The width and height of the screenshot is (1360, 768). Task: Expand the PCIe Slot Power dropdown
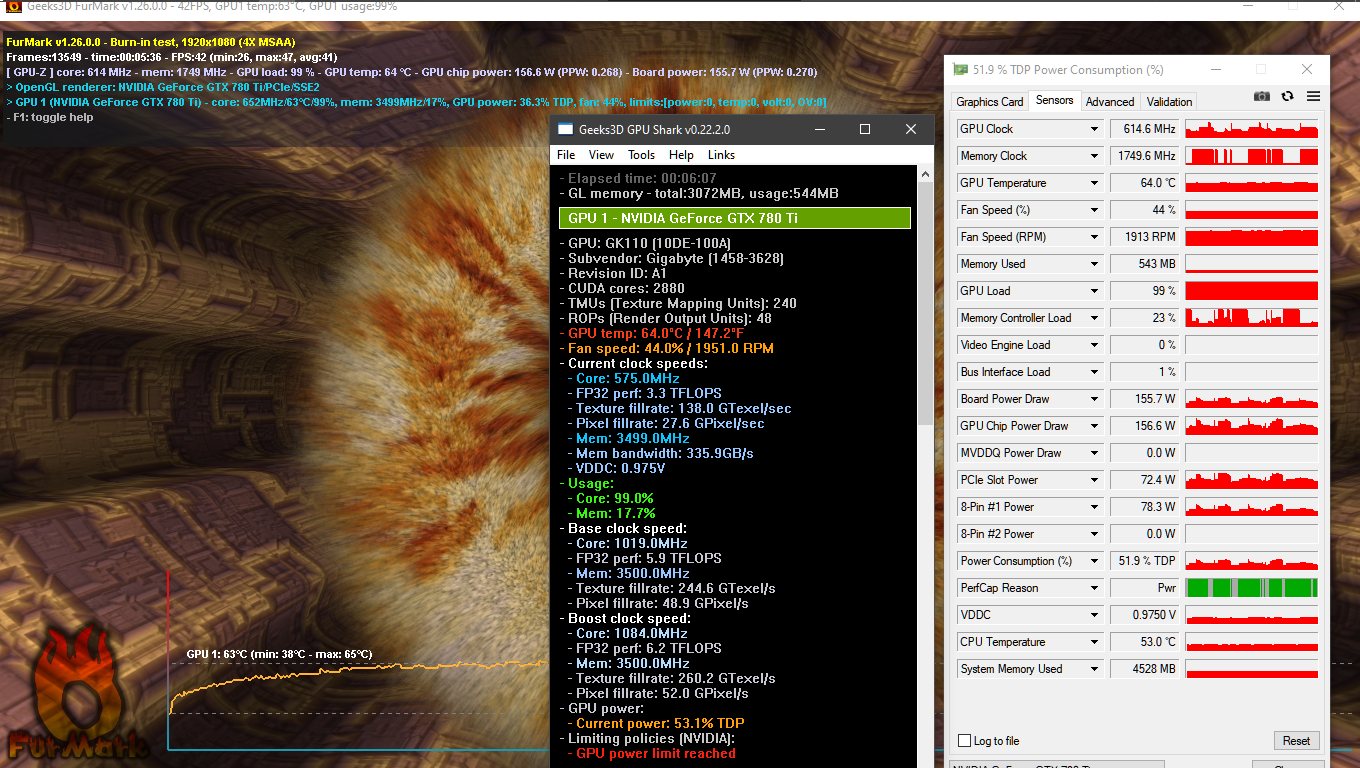pyautogui.click(x=1094, y=480)
